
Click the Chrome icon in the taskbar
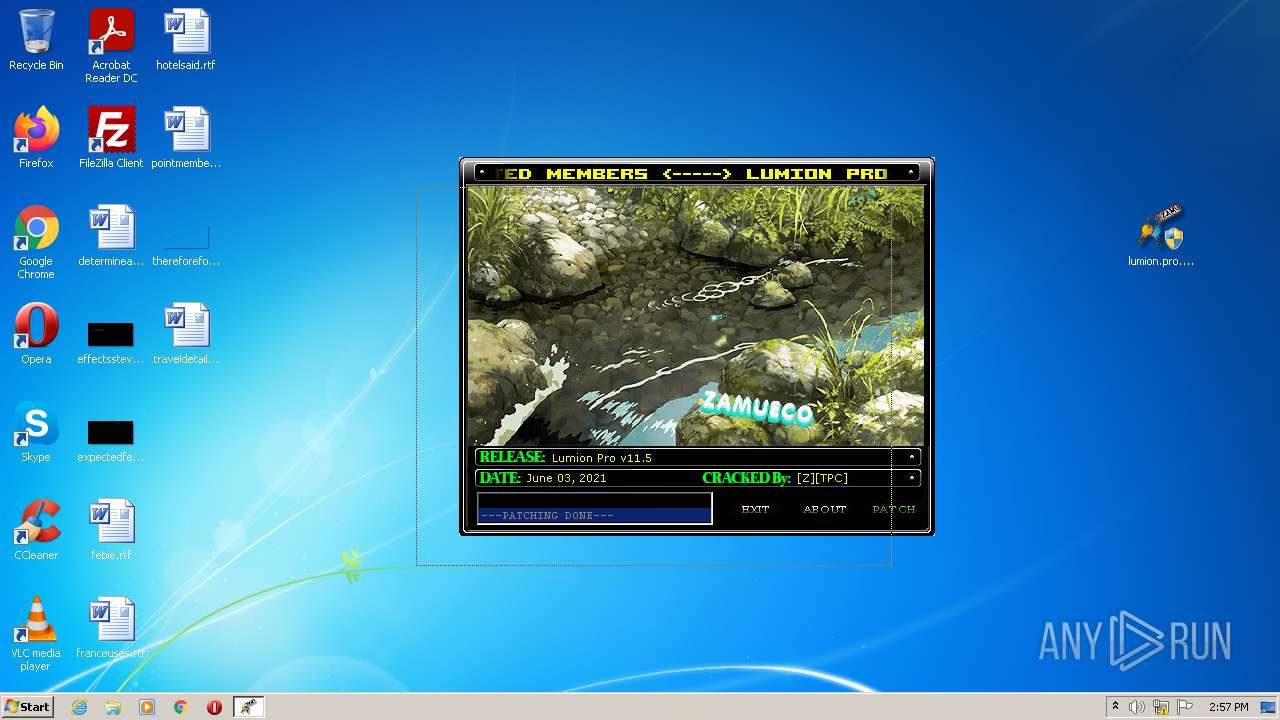click(x=181, y=707)
